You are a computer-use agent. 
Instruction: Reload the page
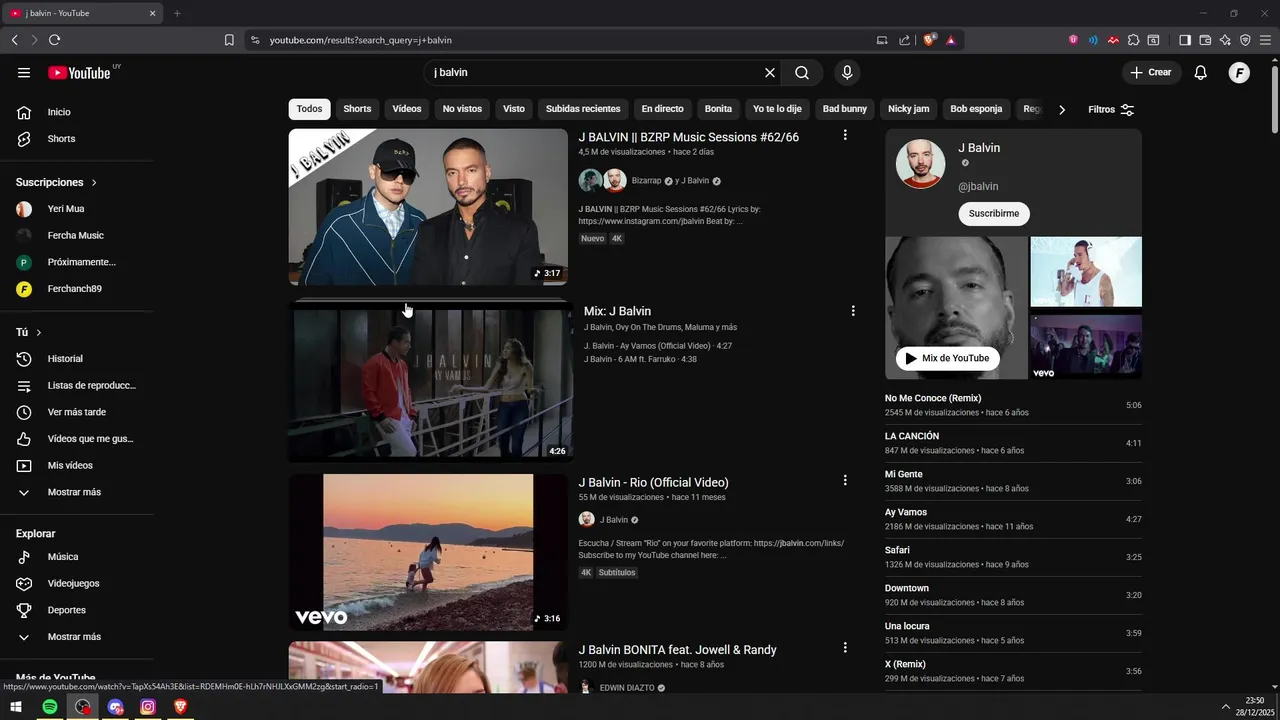(54, 40)
